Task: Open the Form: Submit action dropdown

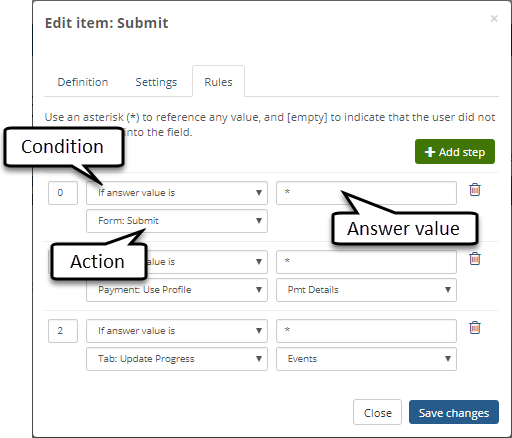Action: (x=177, y=221)
